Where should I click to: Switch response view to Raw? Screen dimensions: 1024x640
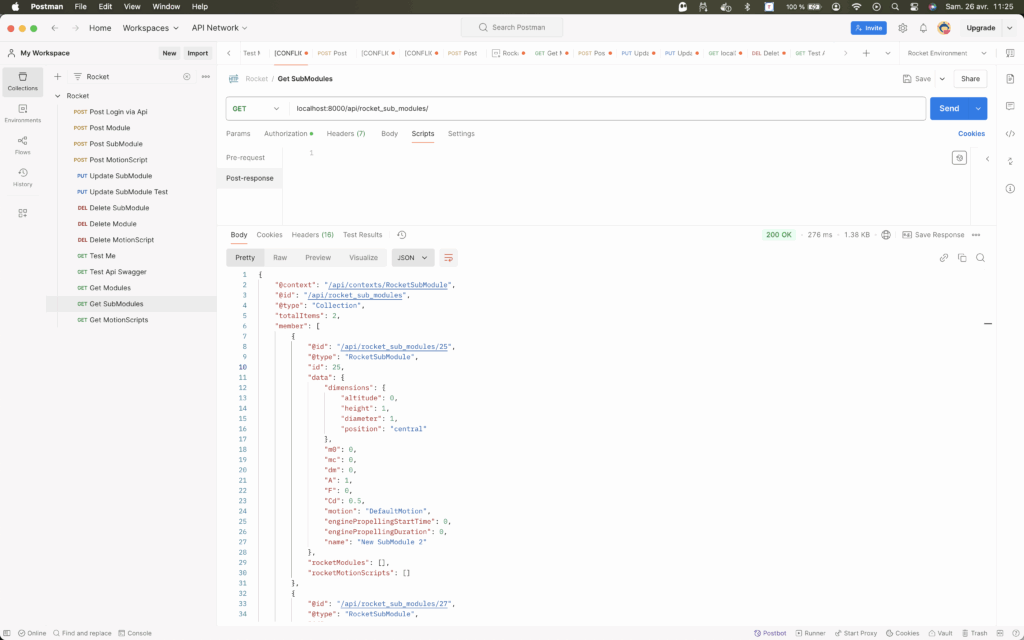point(280,258)
